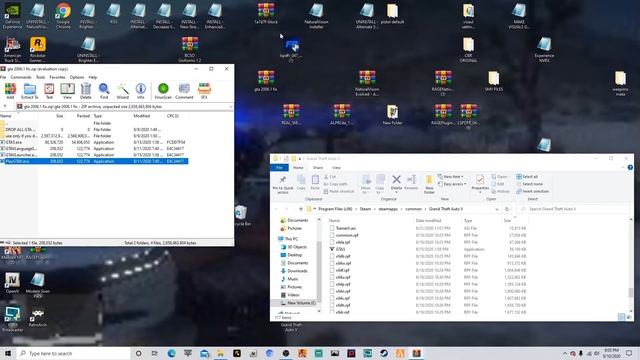The width and height of the screenshot is (640, 360).
Task: Switch to Explorer View ribbon tab
Action: (x=336, y=168)
